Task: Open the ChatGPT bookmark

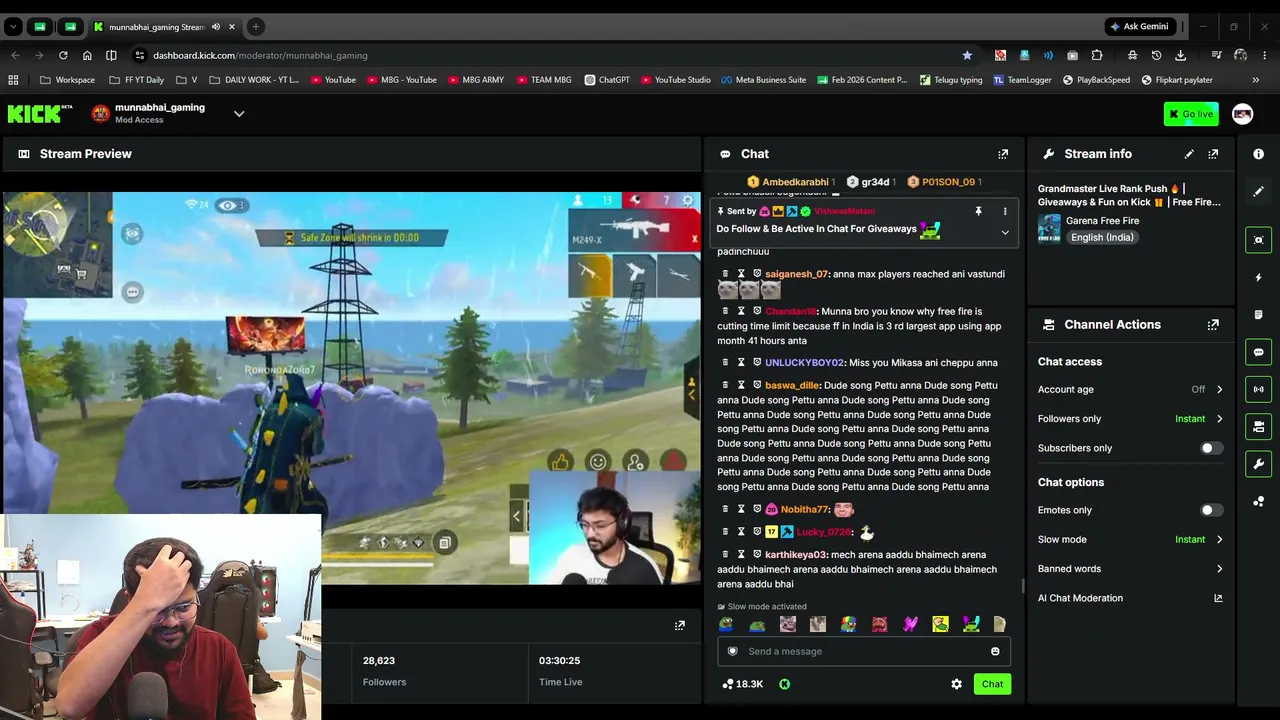Action: click(x=607, y=80)
